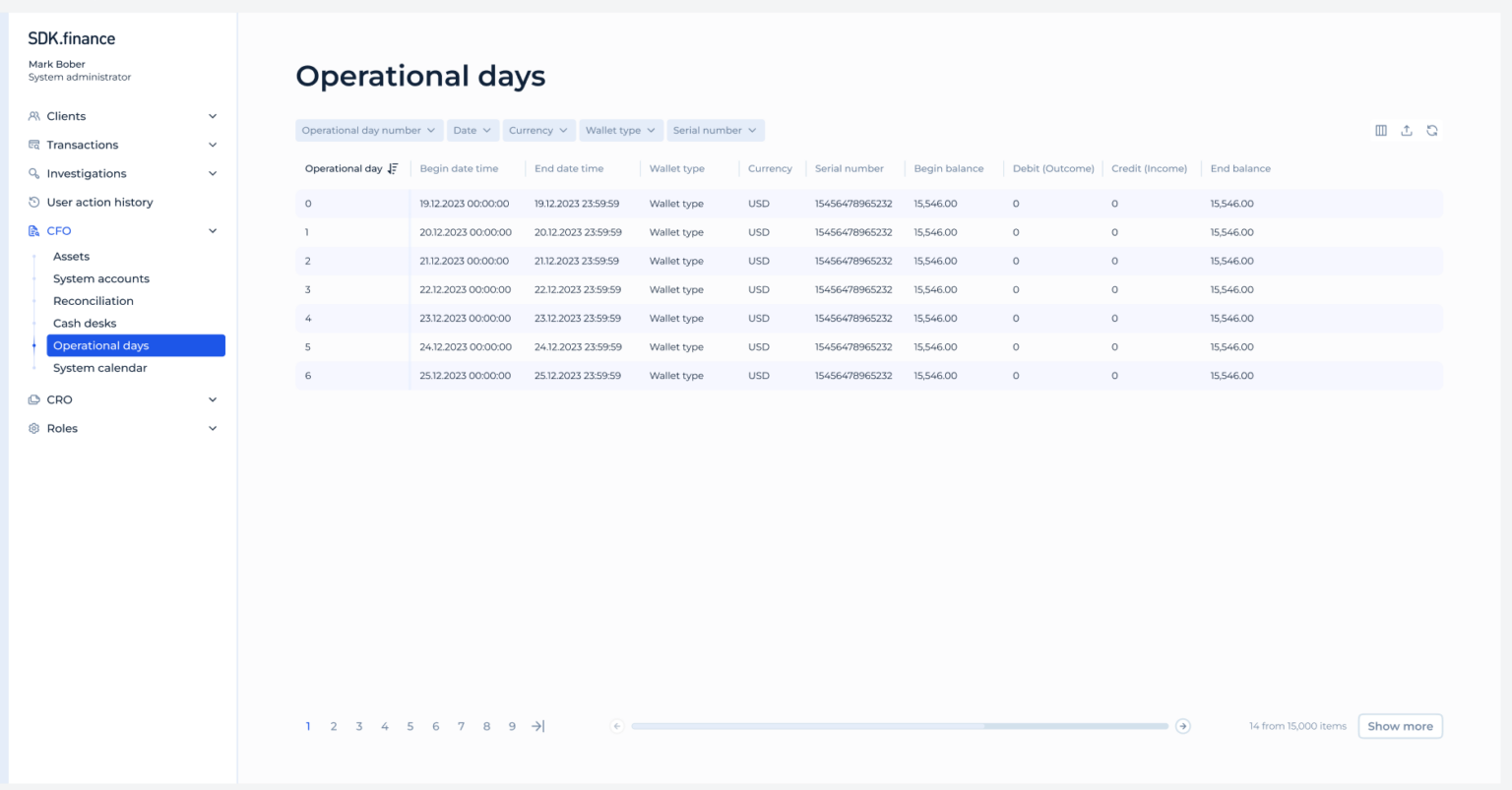Click the Roles gear icon
This screenshot has height=790, width=1512.
[32, 428]
